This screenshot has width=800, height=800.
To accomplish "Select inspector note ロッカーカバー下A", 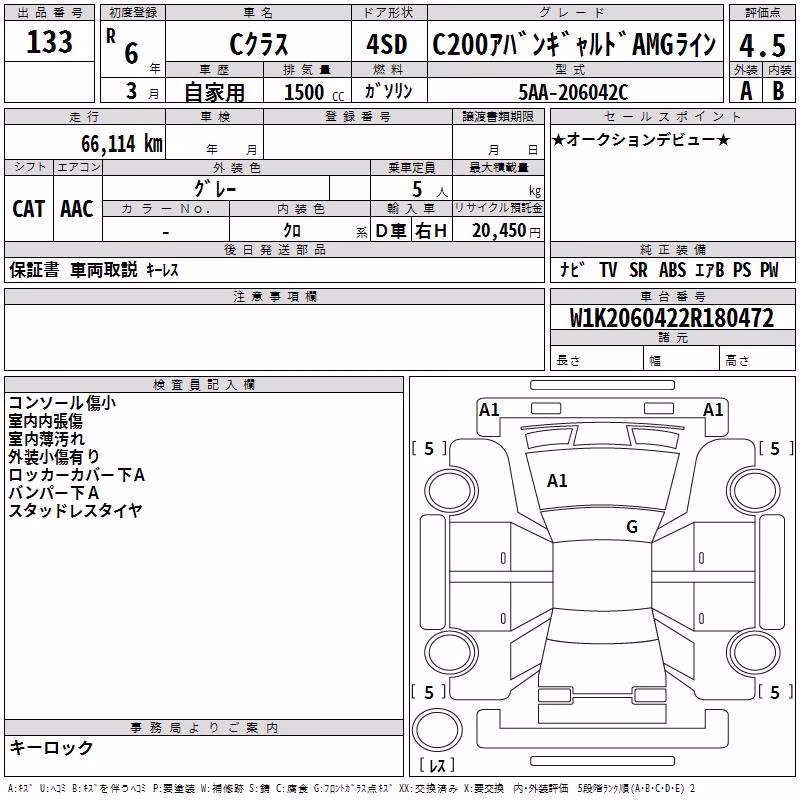I will 77,475.
